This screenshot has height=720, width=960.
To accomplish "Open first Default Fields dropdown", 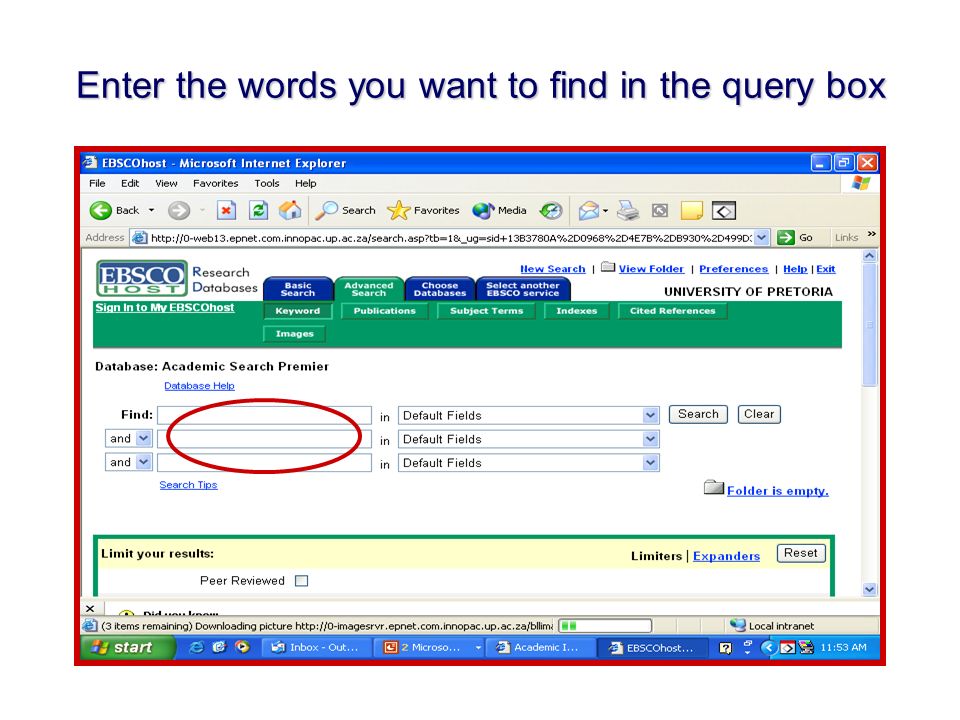I will pos(650,416).
